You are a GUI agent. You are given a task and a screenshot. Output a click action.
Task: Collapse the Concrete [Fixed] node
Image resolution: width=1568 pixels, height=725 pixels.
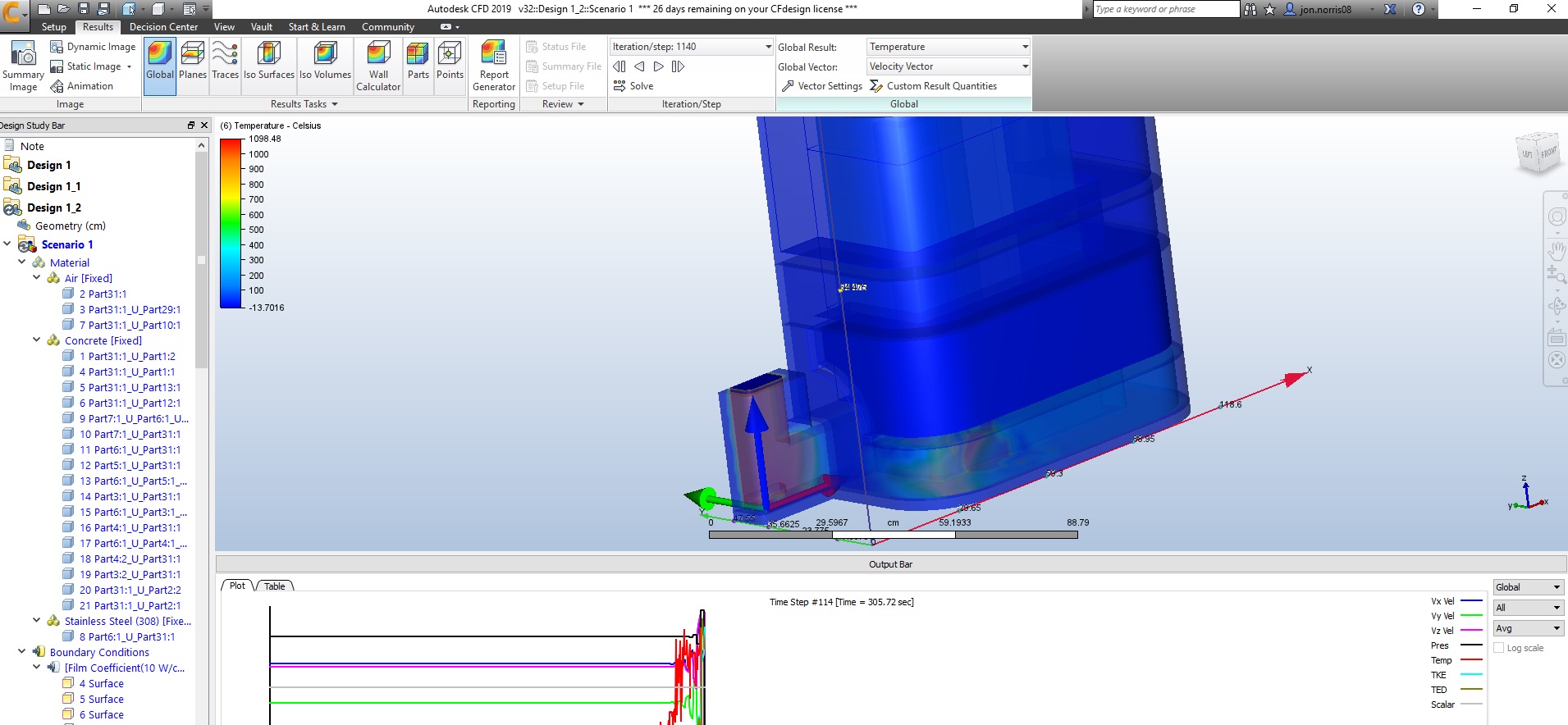(x=36, y=340)
